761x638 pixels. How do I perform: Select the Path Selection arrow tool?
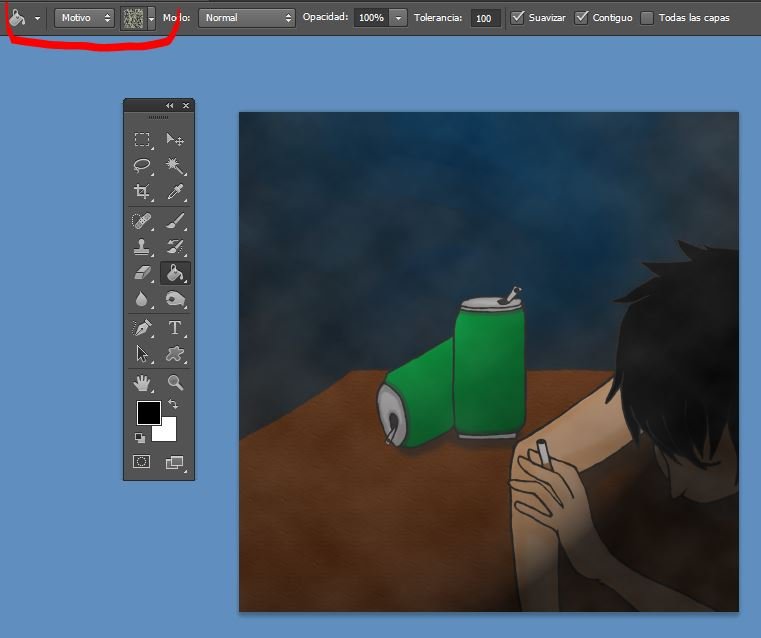(x=142, y=354)
